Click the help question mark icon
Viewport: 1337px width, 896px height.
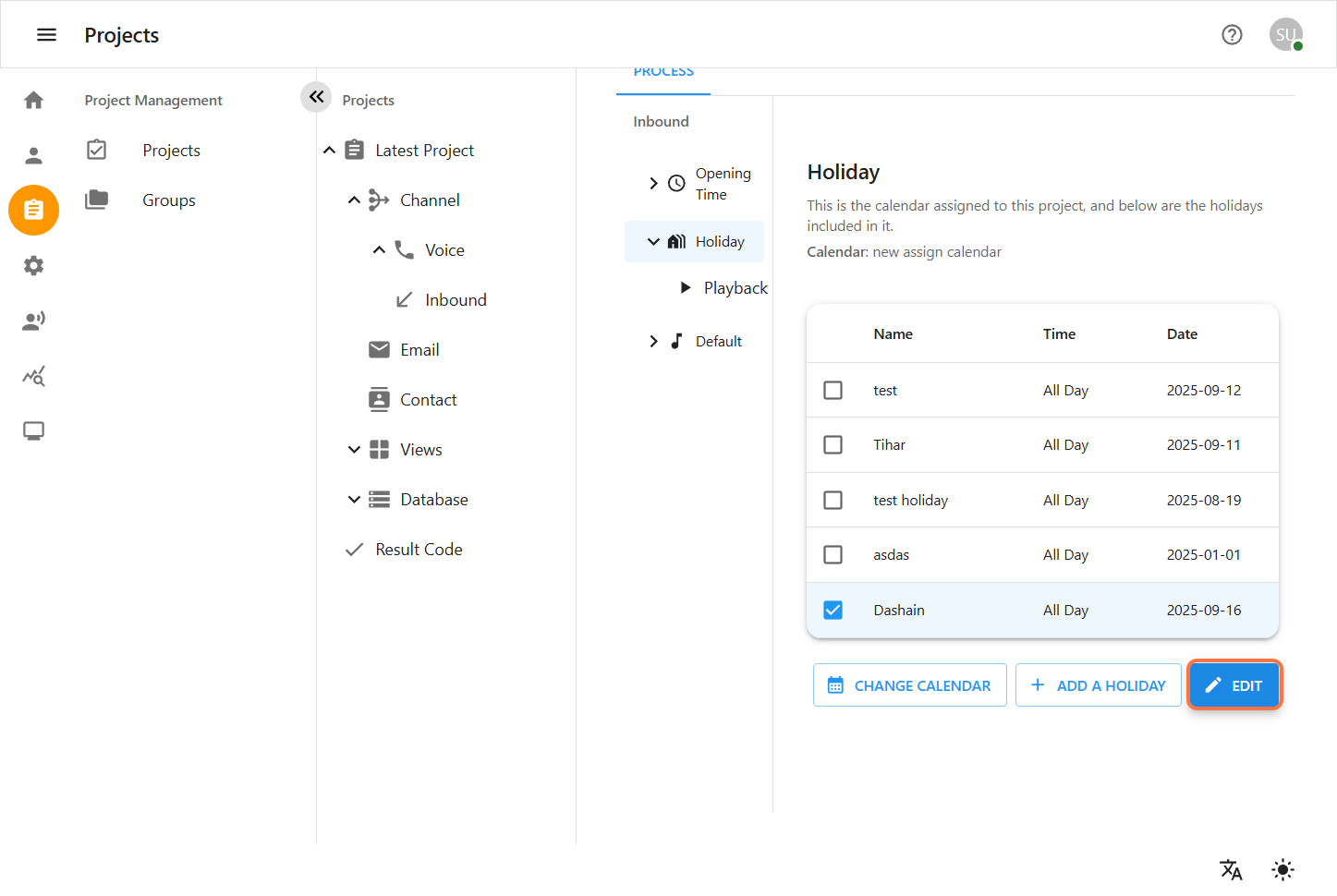pyautogui.click(x=1232, y=35)
